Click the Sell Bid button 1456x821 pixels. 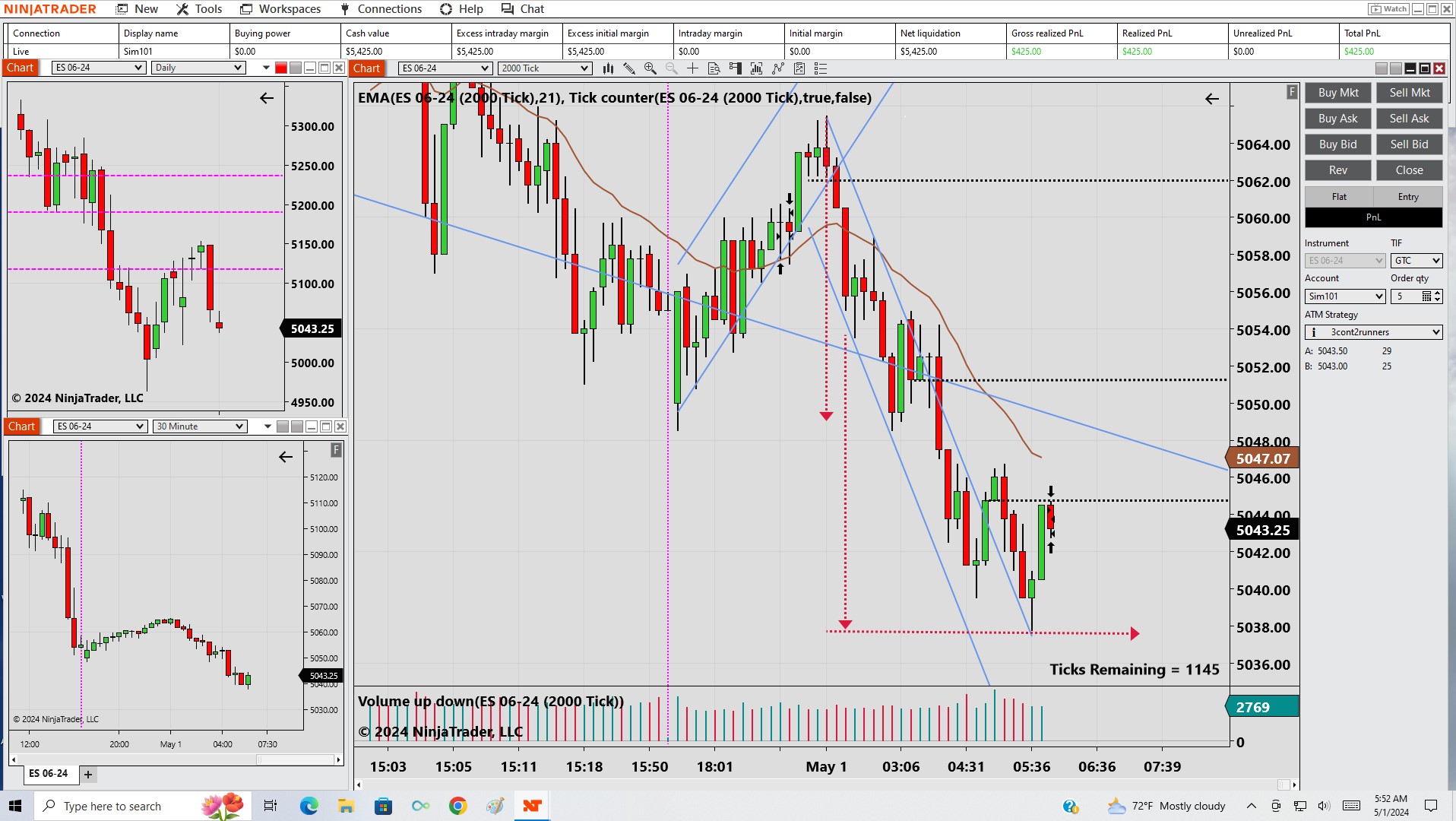pyautogui.click(x=1410, y=144)
